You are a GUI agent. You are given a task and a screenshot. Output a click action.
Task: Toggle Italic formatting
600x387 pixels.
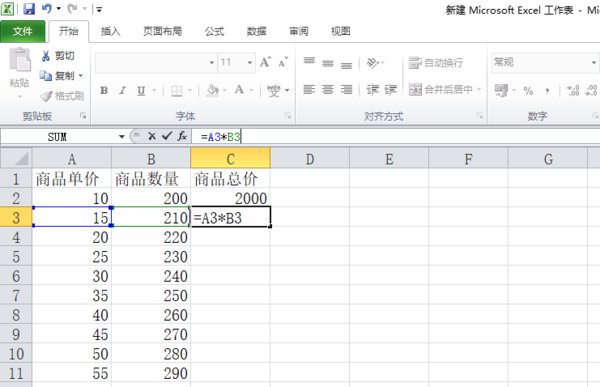[122, 90]
